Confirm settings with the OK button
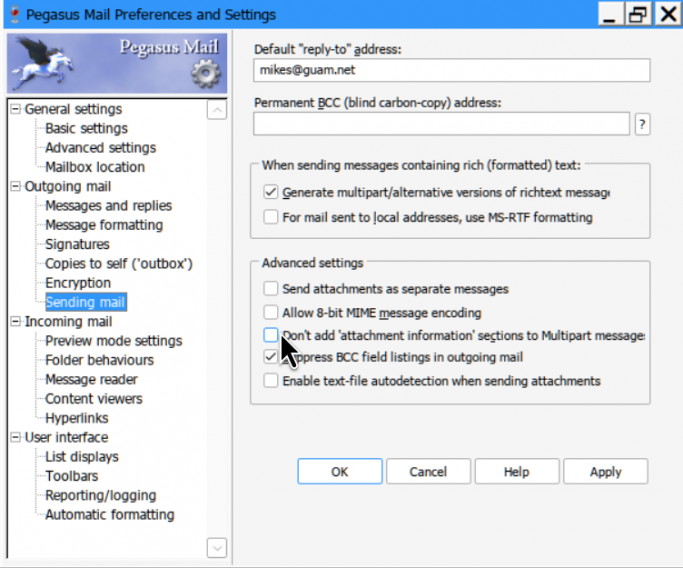This screenshot has width=683, height=568. [x=340, y=471]
